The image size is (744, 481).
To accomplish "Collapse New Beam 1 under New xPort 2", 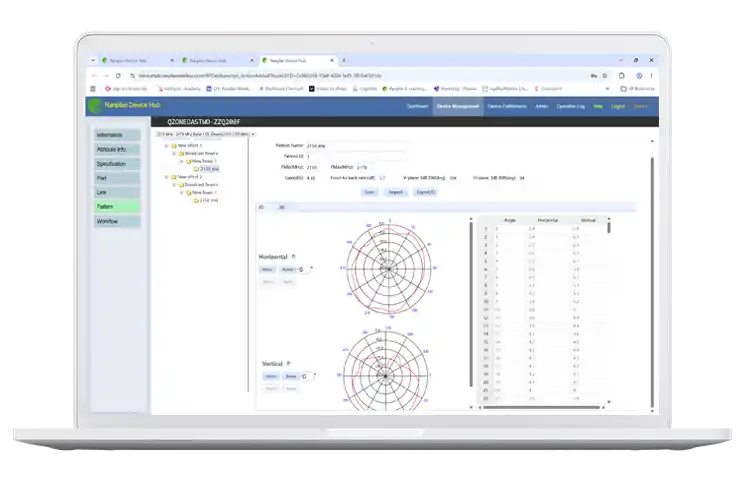I will click(x=181, y=193).
